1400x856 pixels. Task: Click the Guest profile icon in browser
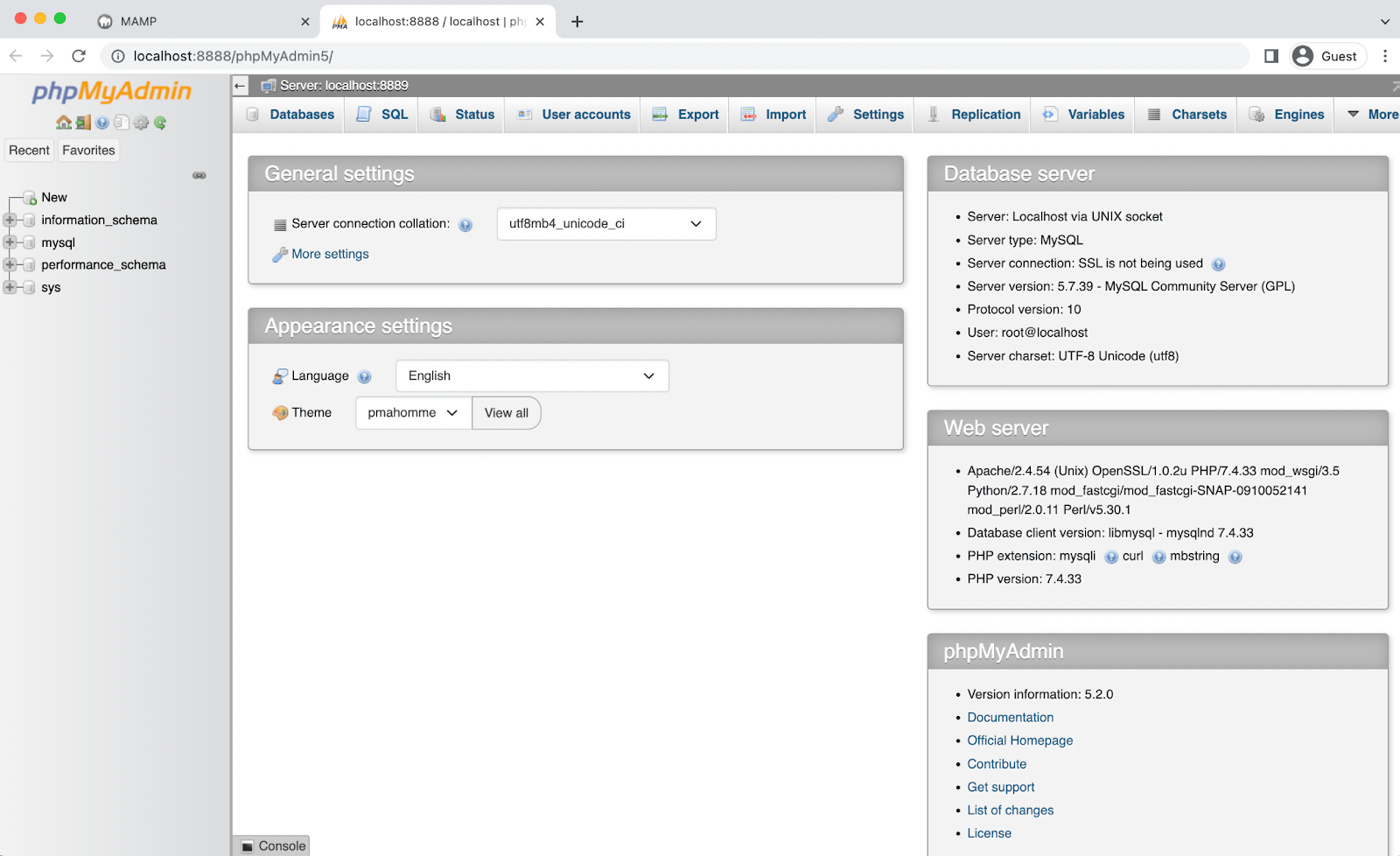point(1301,55)
